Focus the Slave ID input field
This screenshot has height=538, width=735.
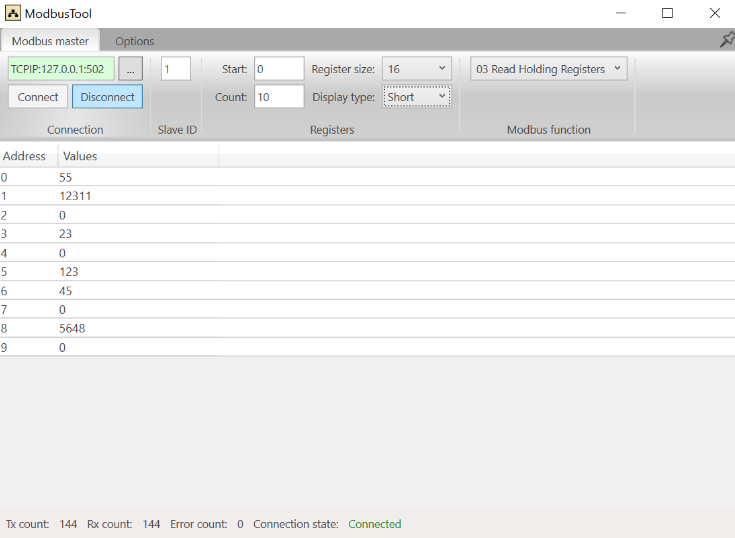176,69
